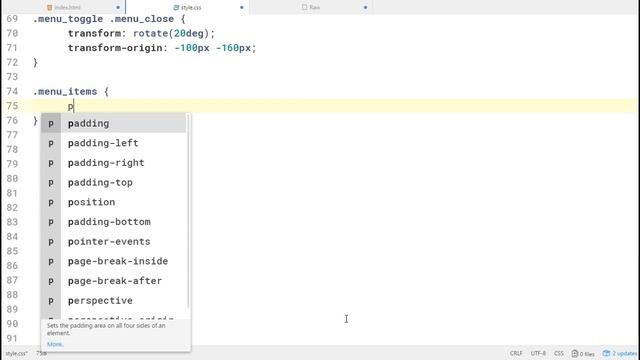The image size is (640, 360).
Task: Click line number 69 in gutter
Action: pyautogui.click(x=12, y=19)
